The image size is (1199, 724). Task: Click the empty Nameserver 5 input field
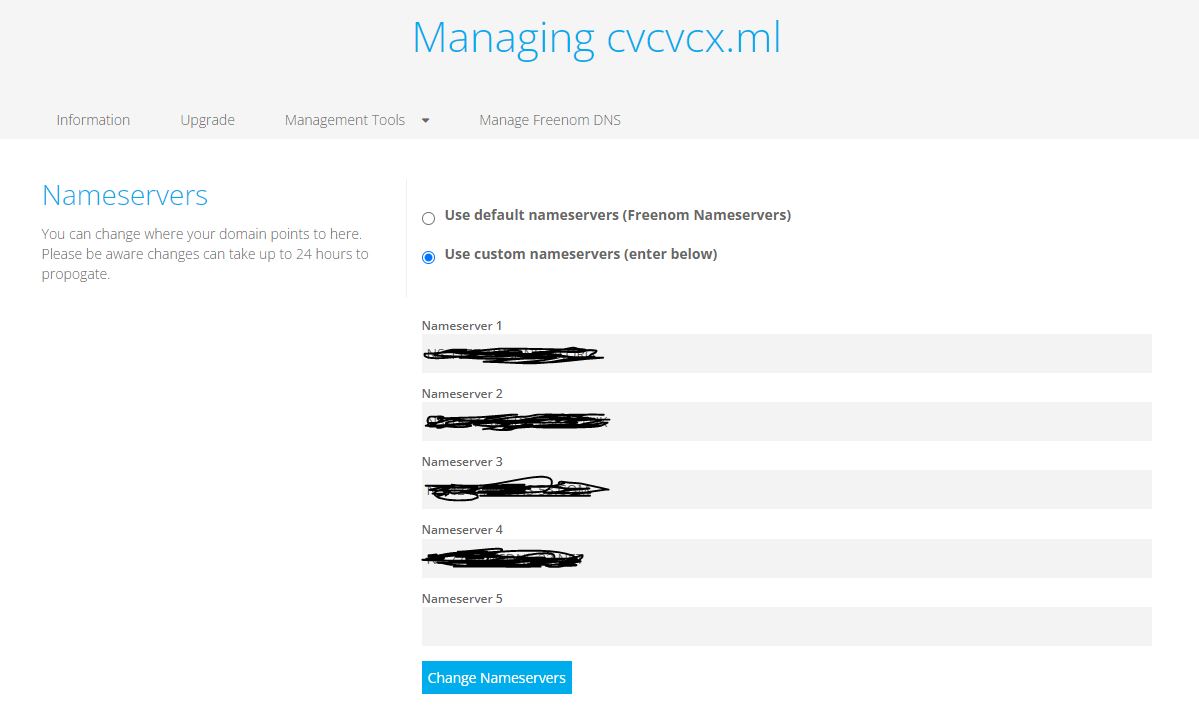pyautogui.click(x=786, y=626)
